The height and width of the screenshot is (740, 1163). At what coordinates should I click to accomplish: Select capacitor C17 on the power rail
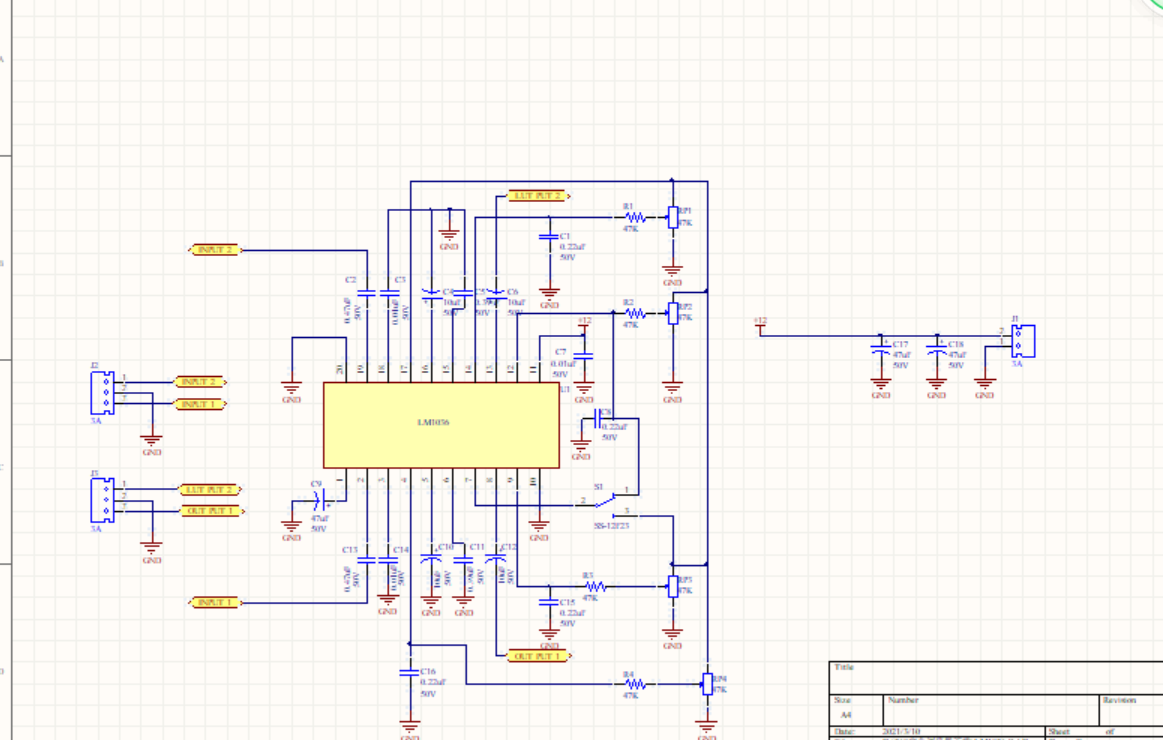tap(880, 348)
